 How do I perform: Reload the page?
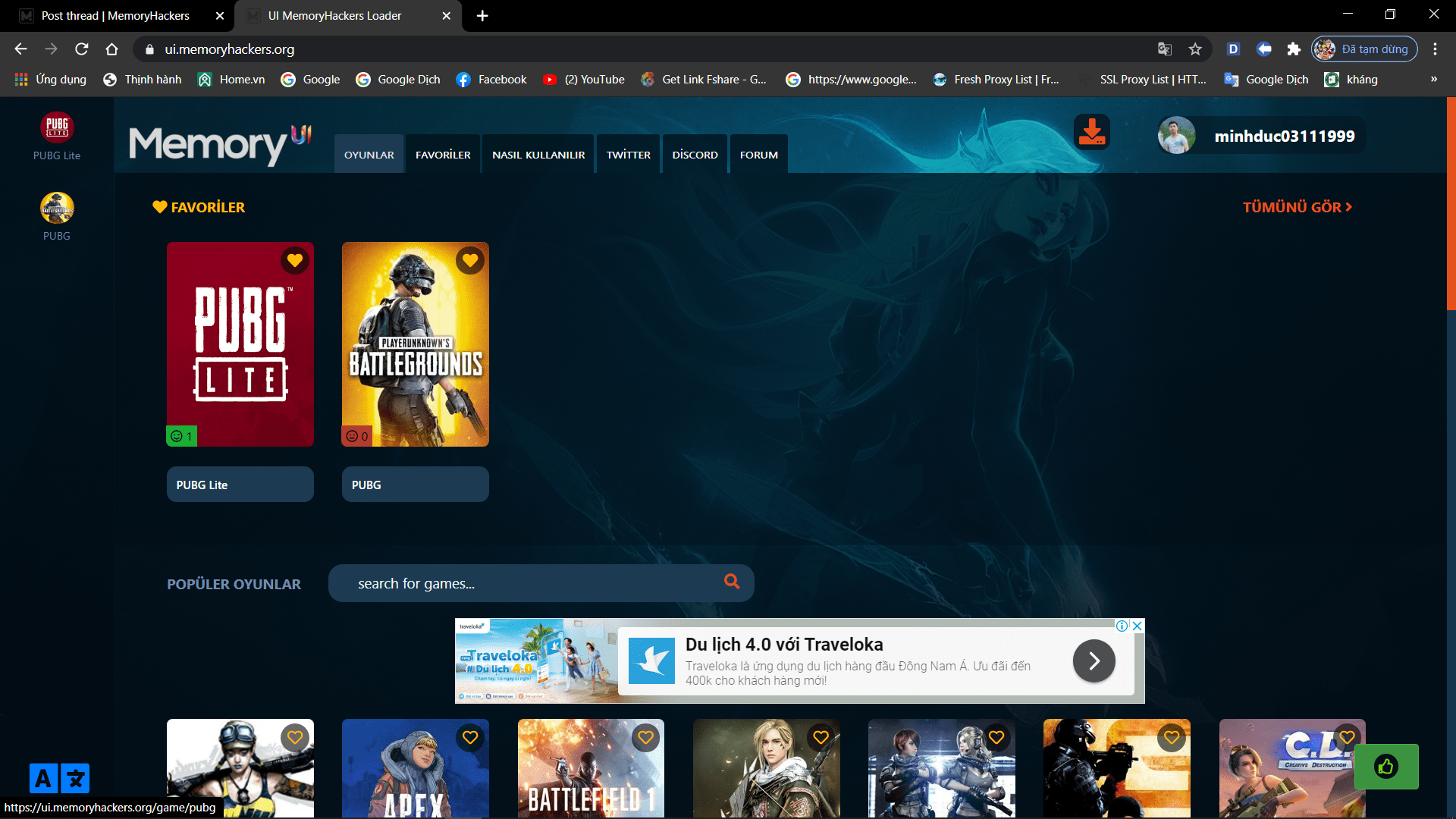[x=82, y=49]
